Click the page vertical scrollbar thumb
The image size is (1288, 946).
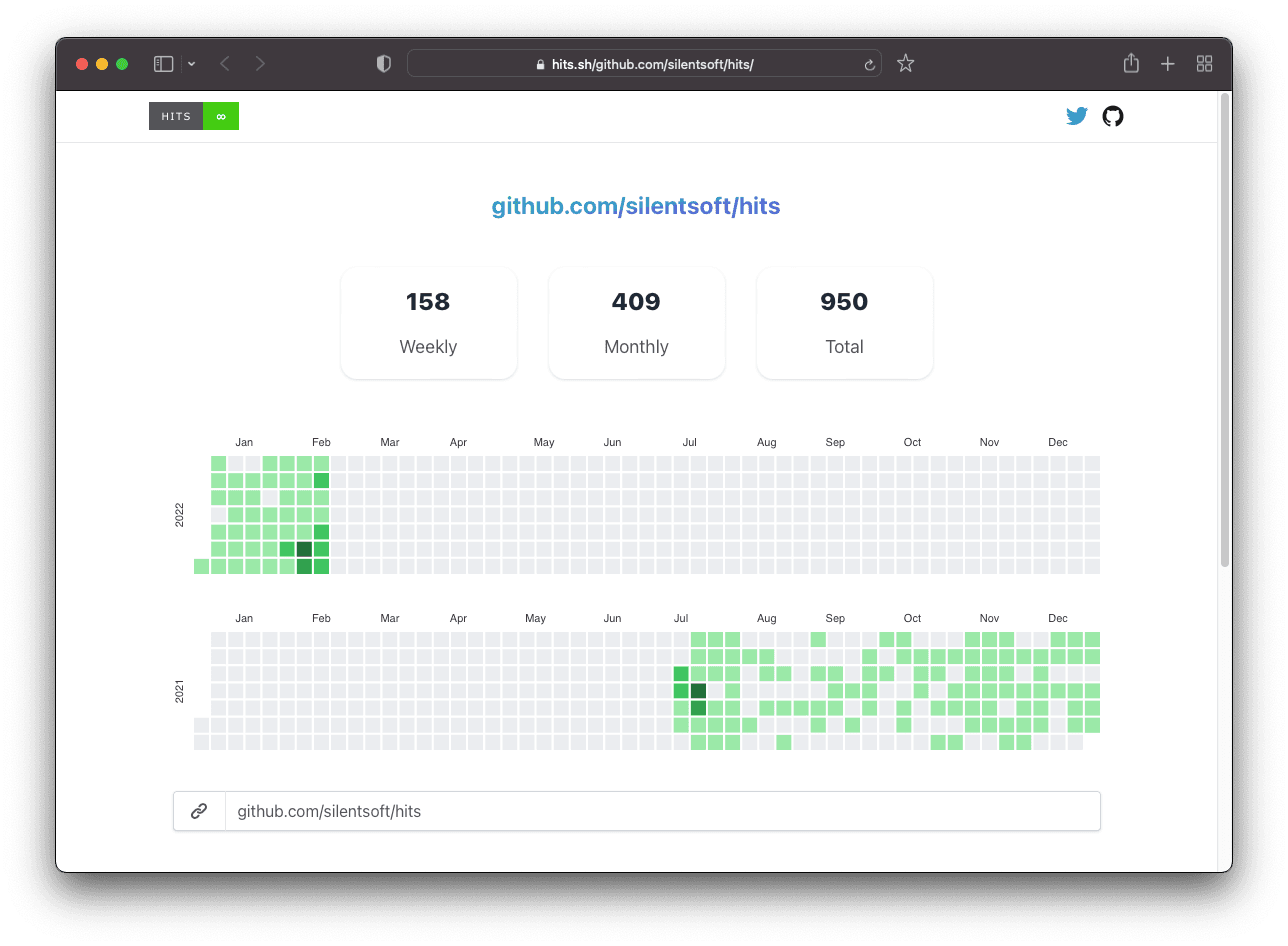pos(1225,330)
